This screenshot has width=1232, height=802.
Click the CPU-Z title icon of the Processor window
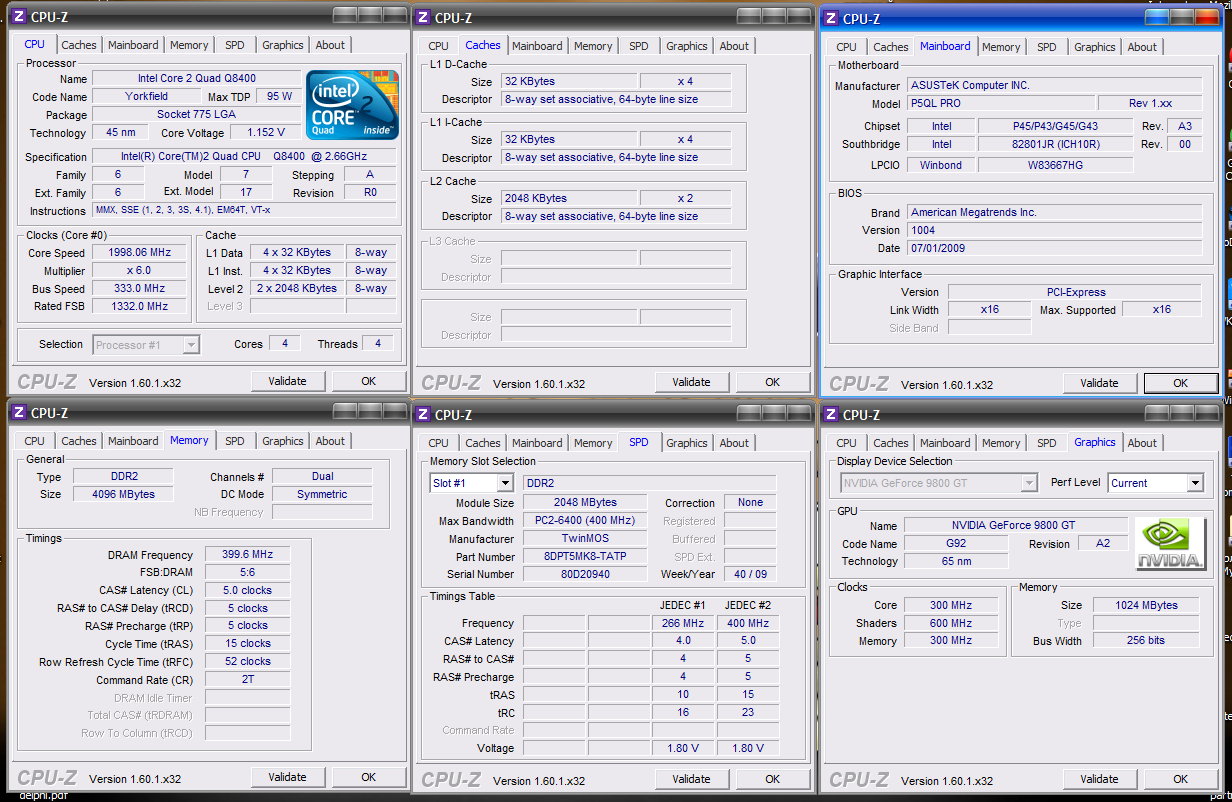pos(18,17)
